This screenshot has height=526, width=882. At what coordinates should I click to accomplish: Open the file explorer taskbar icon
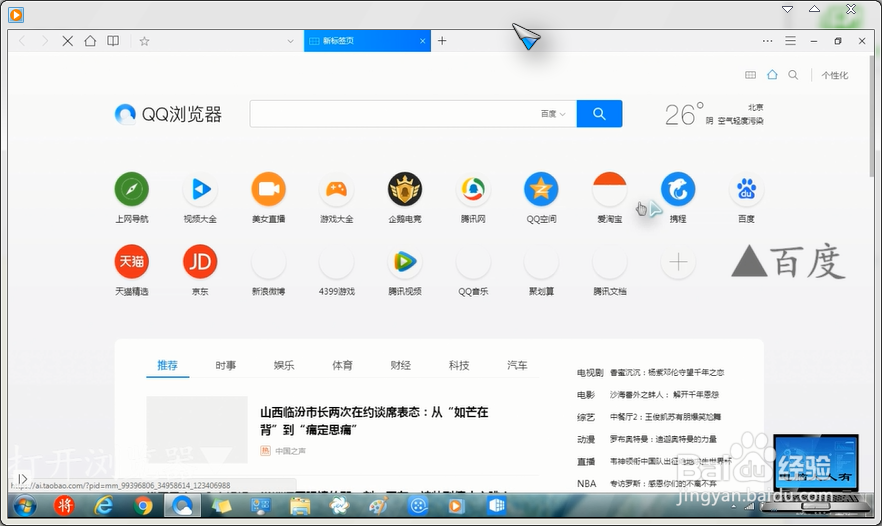click(x=300, y=506)
